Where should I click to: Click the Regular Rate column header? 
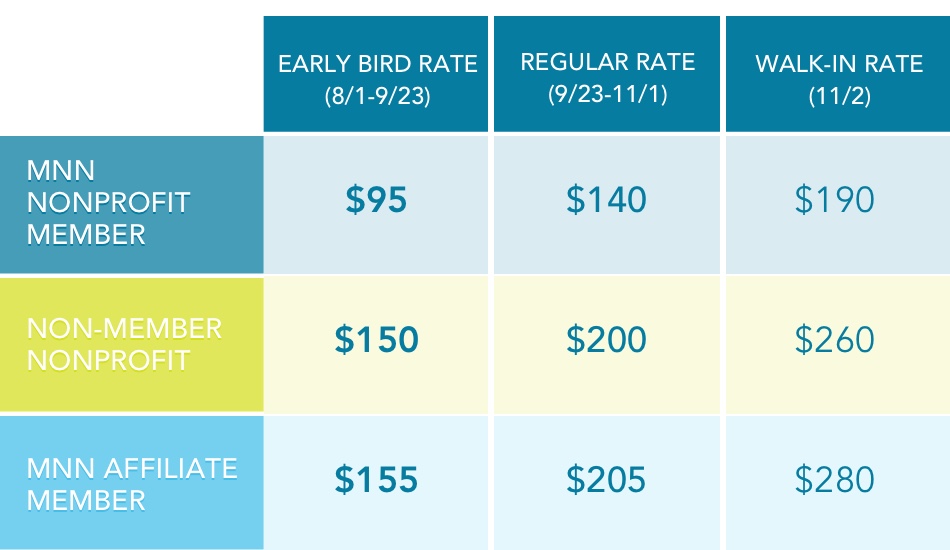point(607,62)
